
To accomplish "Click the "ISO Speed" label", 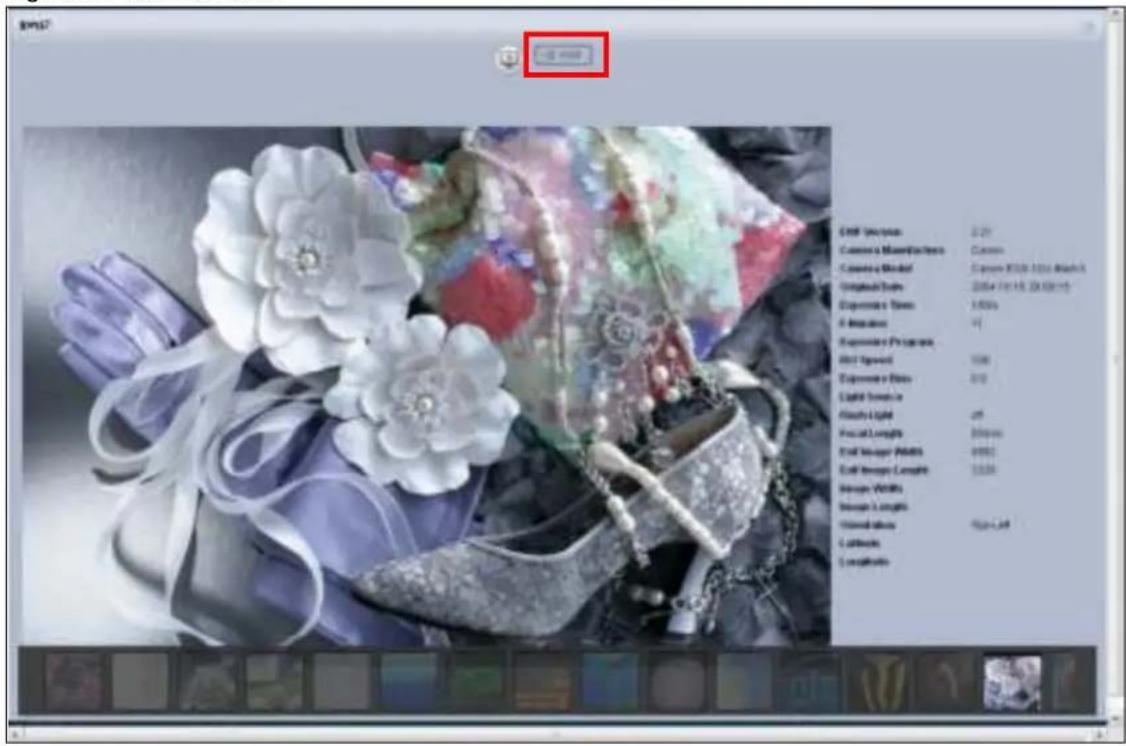I will point(865,360).
